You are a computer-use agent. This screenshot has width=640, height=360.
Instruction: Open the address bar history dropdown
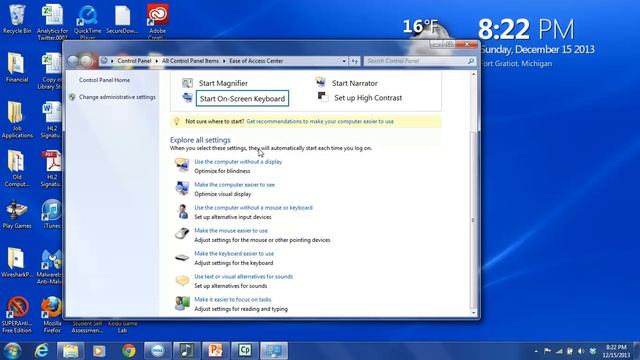click(344, 61)
